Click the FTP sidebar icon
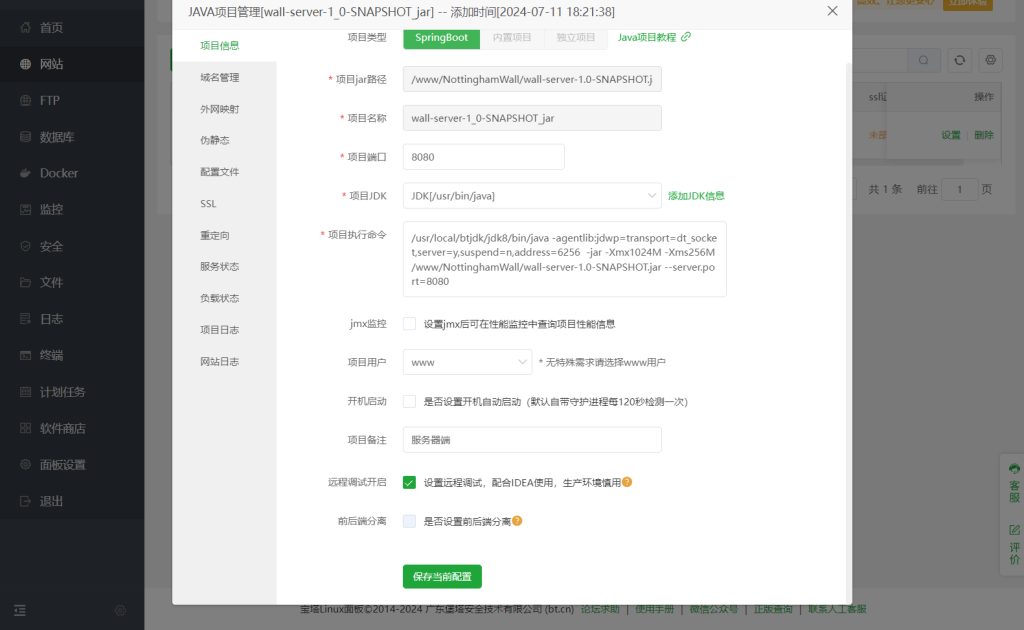1024x630 pixels. pyautogui.click(x=25, y=101)
